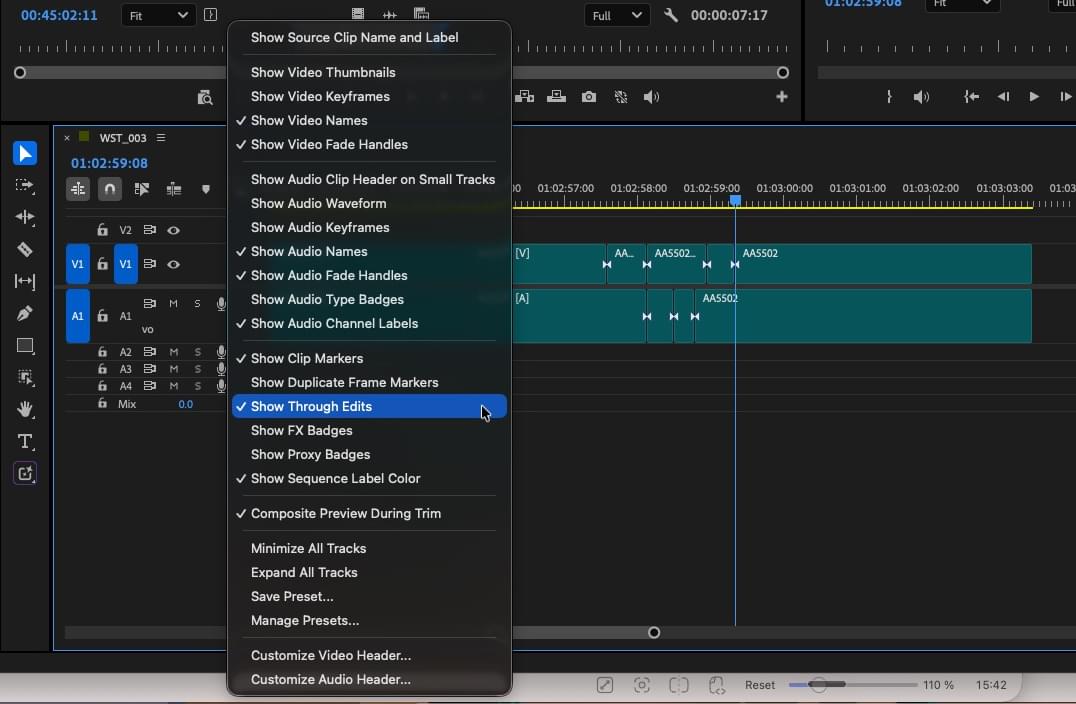
Task: Select Show Proxy Badges
Action: [369, 454]
